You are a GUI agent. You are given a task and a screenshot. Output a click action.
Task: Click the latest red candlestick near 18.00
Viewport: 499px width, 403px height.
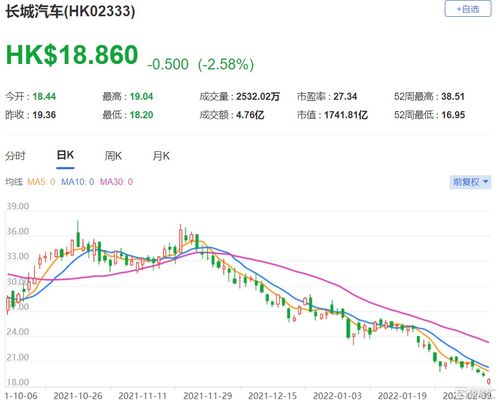pyautogui.click(x=489, y=381)
